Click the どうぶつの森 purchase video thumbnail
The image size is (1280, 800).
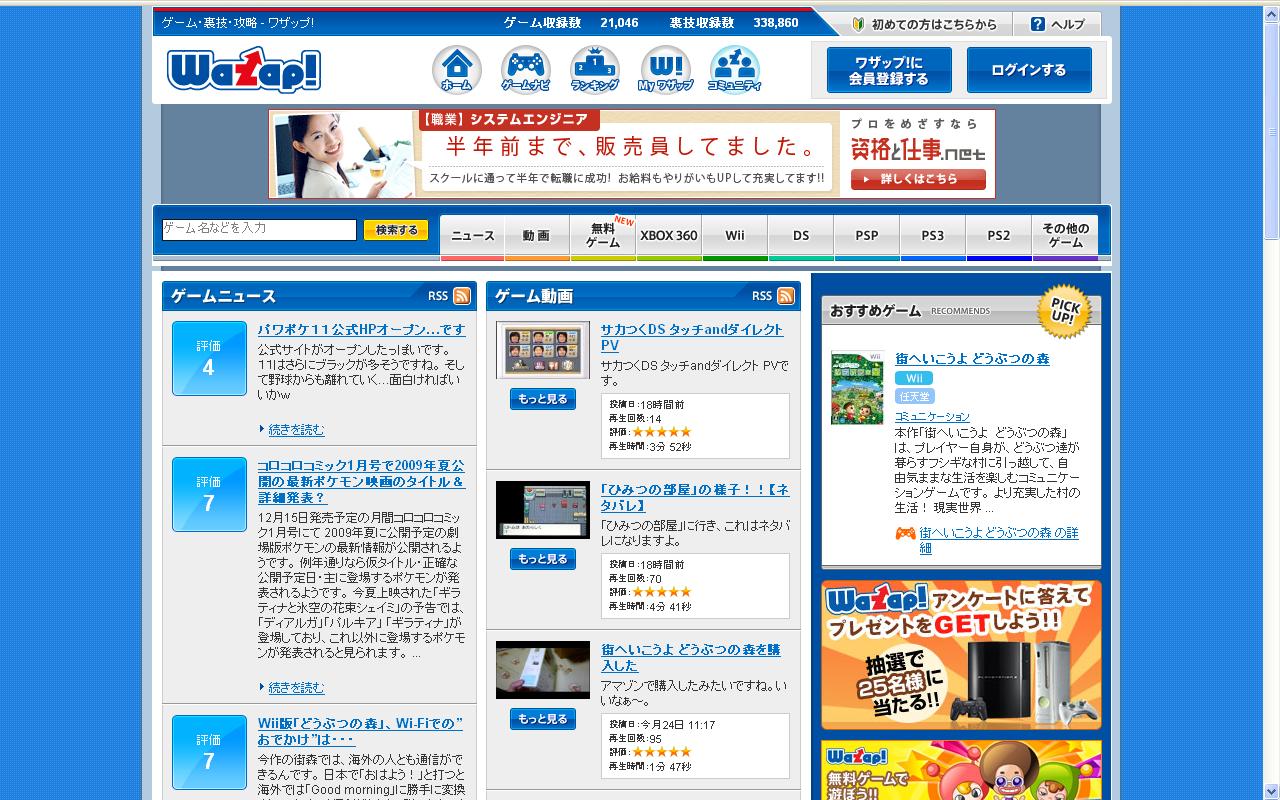click(543, 670)
